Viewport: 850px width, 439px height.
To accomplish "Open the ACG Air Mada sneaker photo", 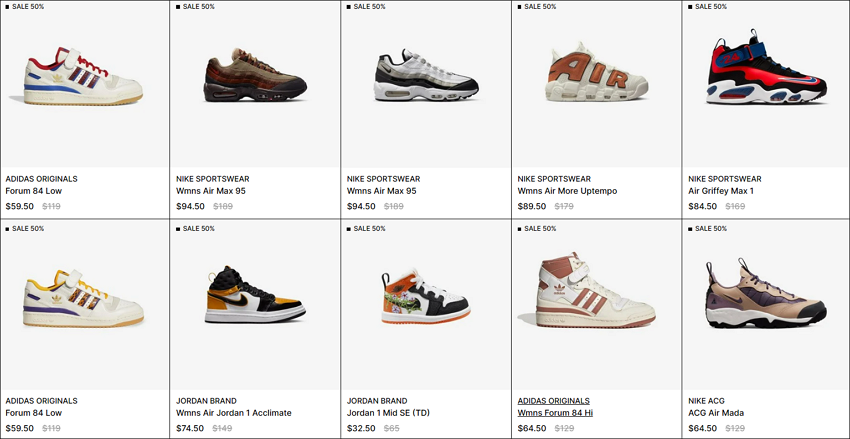I will tap(767, 293).
